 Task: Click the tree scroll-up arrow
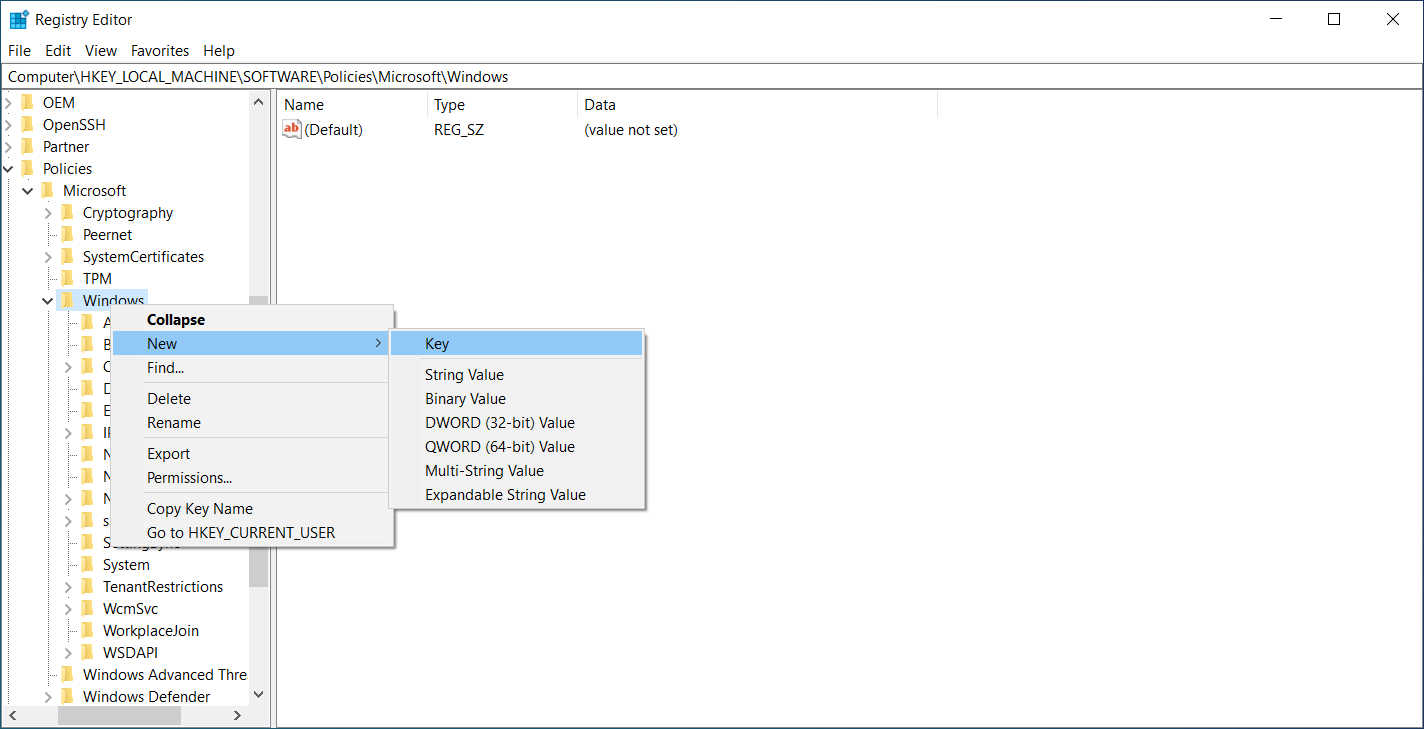point(258,102)
